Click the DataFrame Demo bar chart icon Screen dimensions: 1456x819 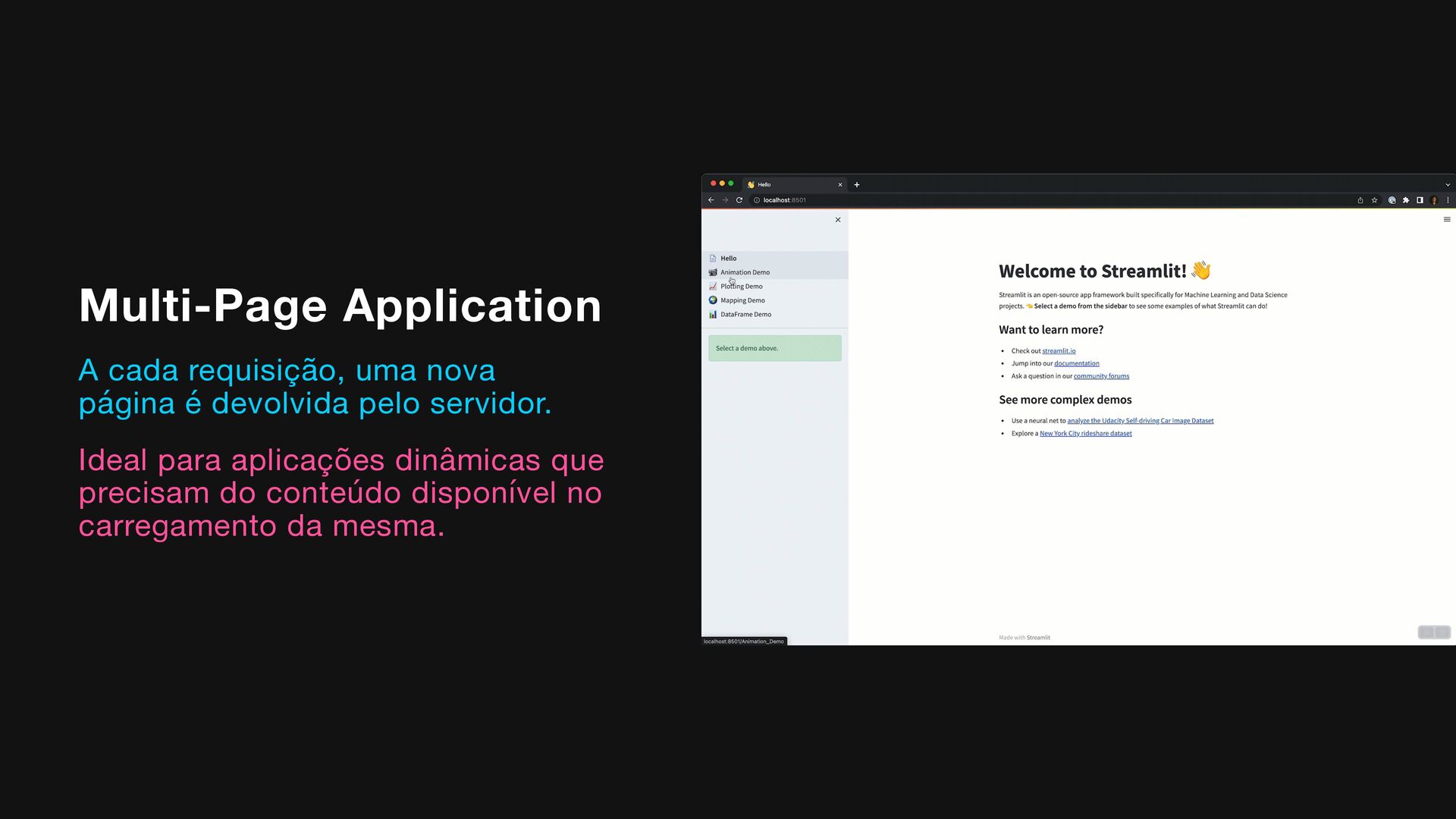(713, 314)
